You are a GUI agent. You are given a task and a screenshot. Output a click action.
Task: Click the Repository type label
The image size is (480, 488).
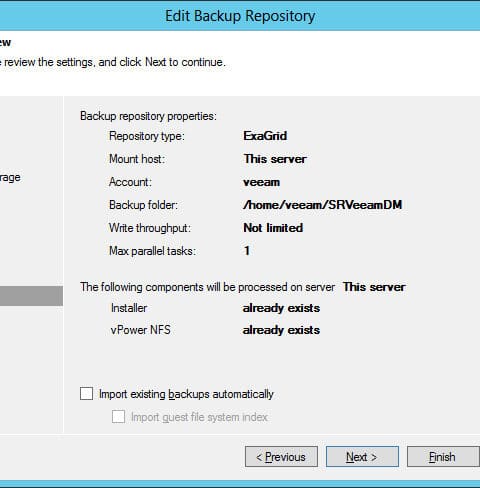tap(147, 136)
